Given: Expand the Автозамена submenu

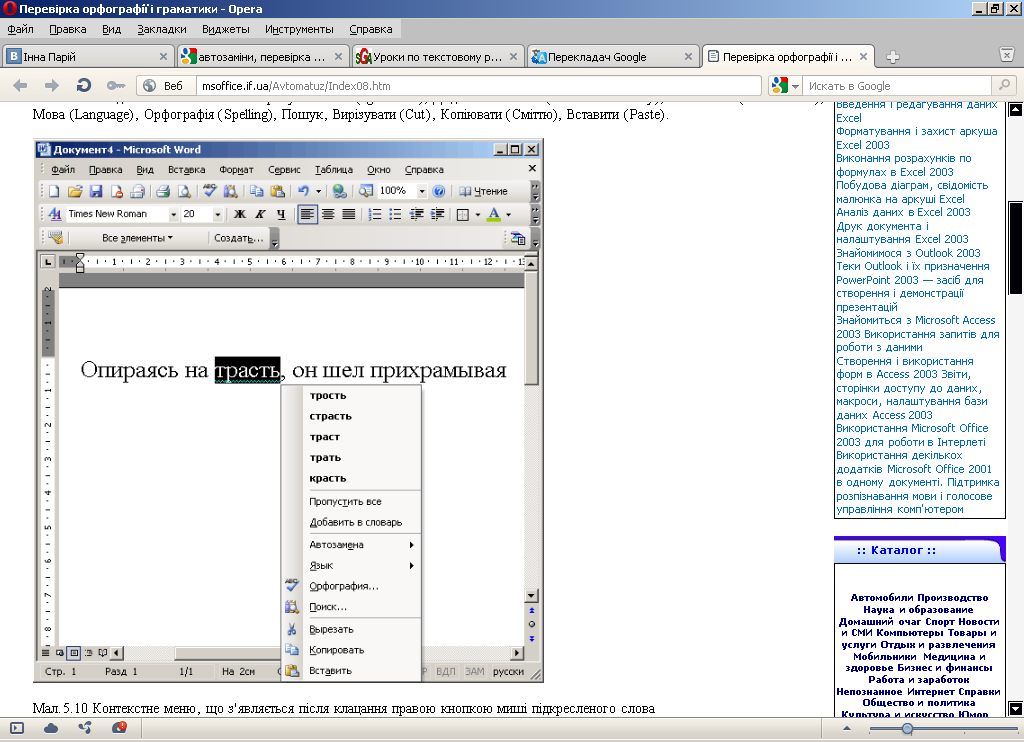Looking at the screenshot, I should click(353, 545).
